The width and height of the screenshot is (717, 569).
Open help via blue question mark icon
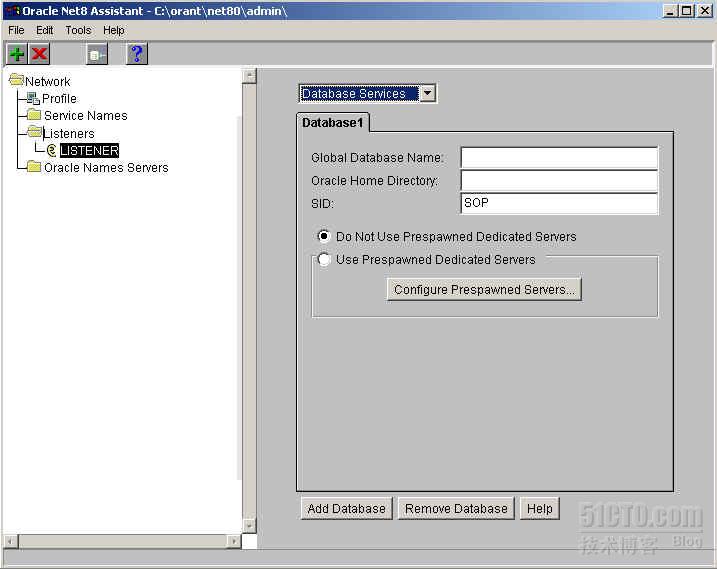click(x=137, y=54)
